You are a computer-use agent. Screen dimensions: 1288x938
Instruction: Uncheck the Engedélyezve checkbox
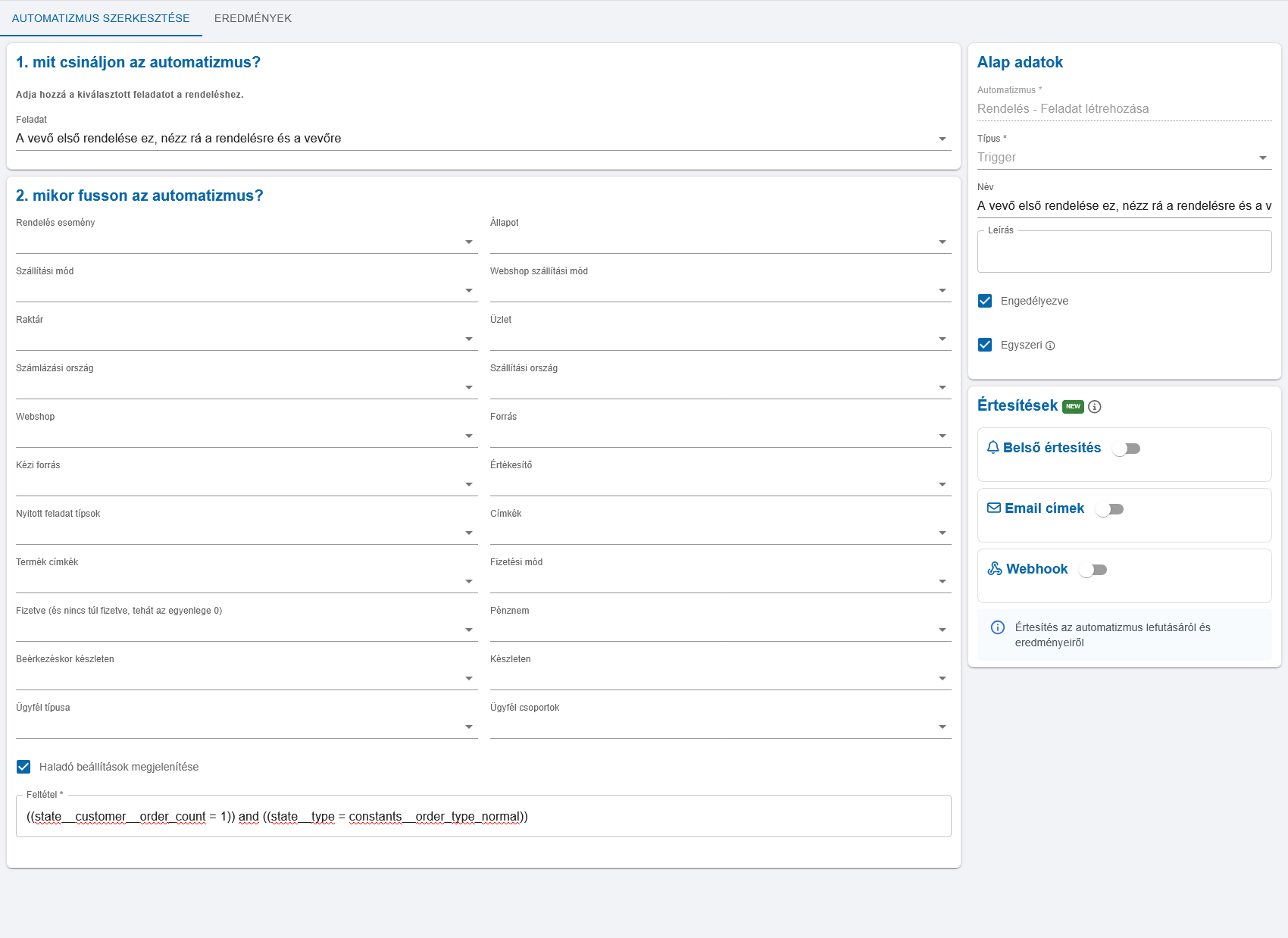[985, 301]
